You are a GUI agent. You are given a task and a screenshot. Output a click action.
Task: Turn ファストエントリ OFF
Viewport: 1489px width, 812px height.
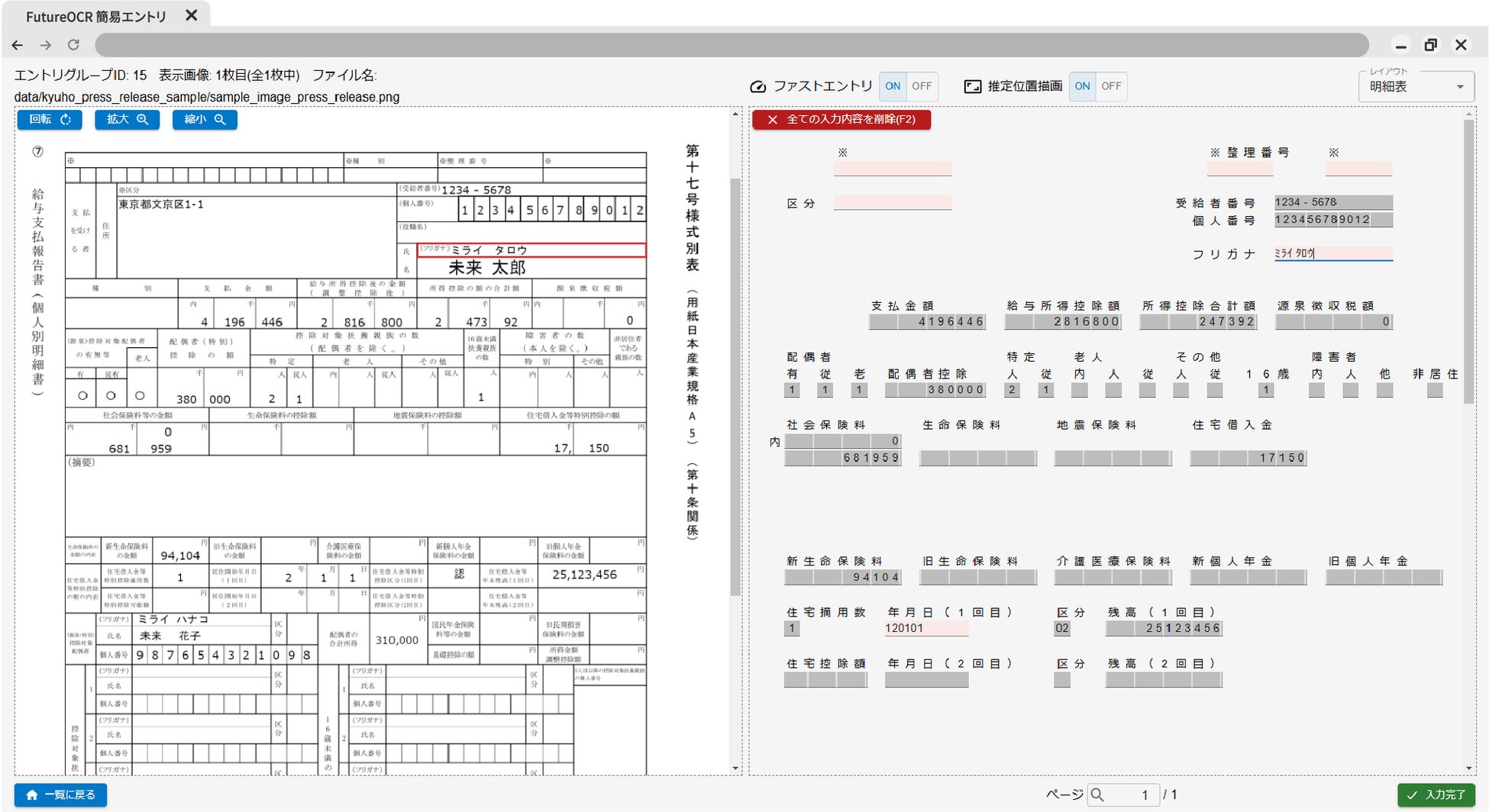click(922, 86)
